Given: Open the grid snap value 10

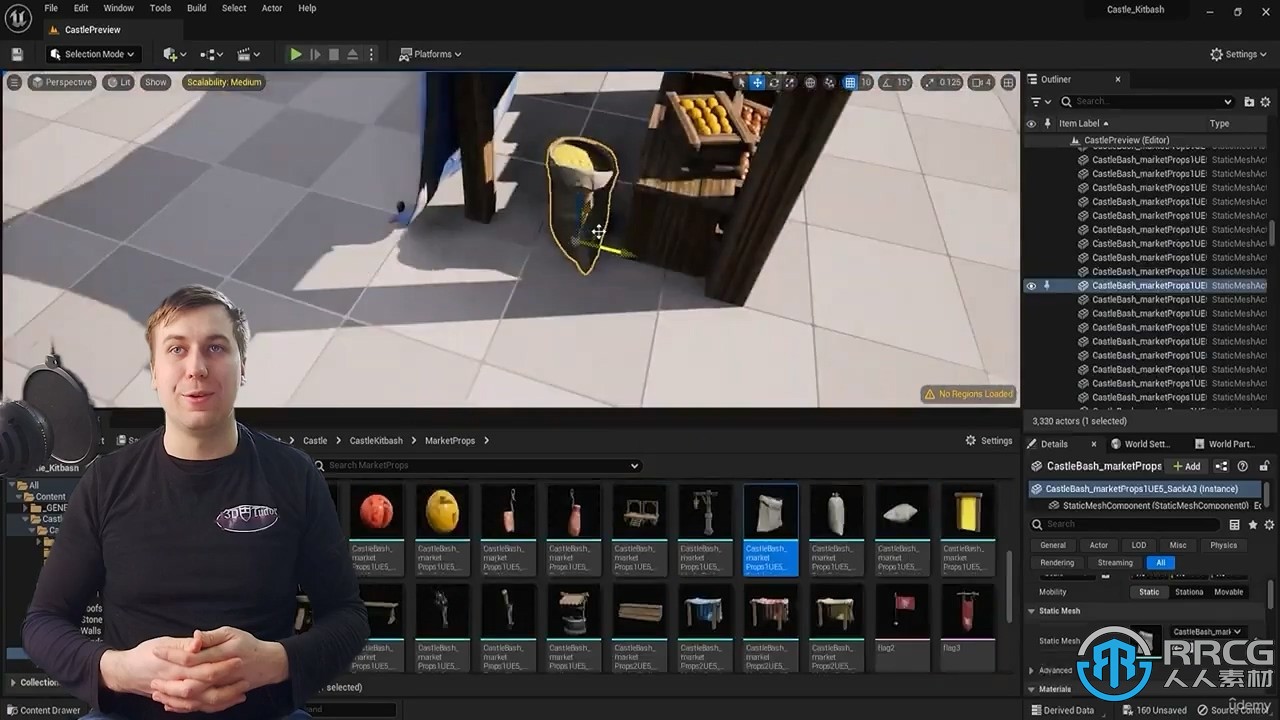Looking at the screenshot, I should point(866,82).
